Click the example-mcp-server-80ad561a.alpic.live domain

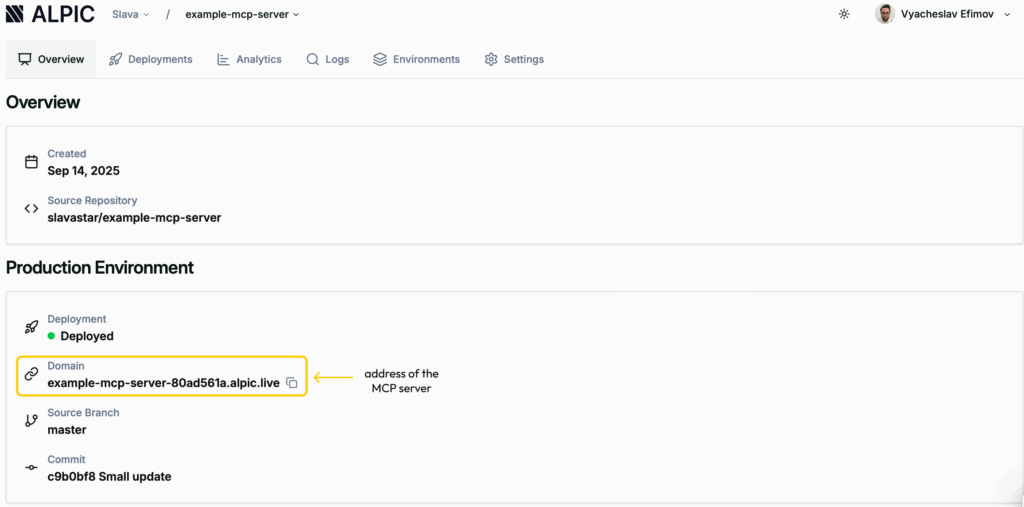coord(163,383)
